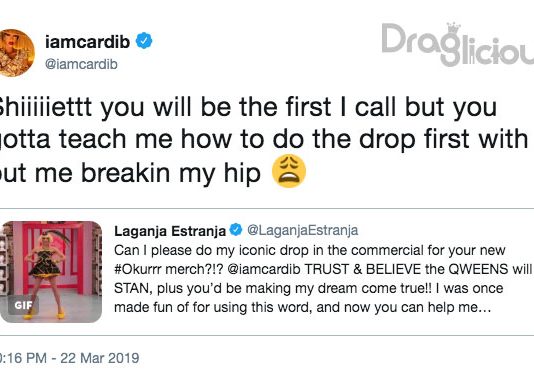Open the @iamcardib handle under the name

(81, 64)
